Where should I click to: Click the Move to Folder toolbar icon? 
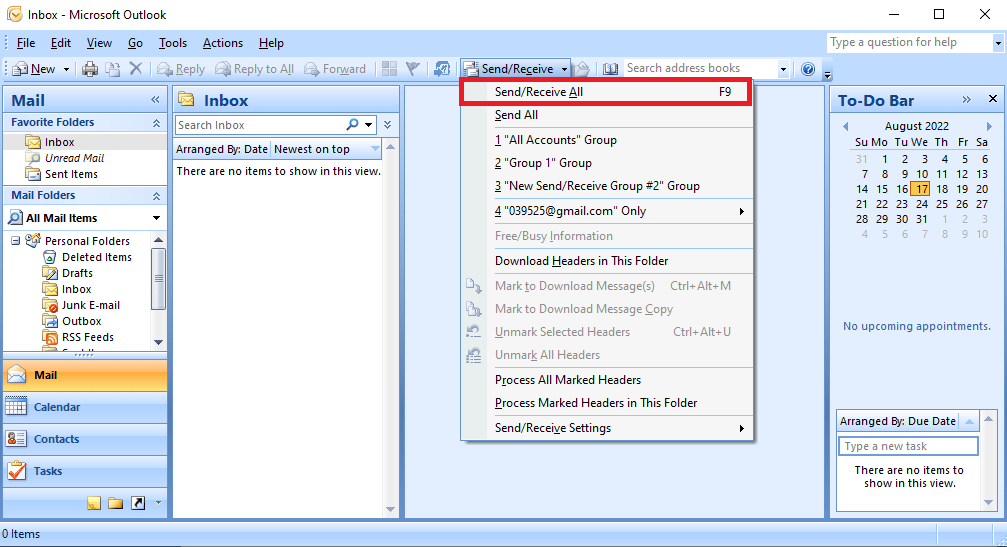112,69
